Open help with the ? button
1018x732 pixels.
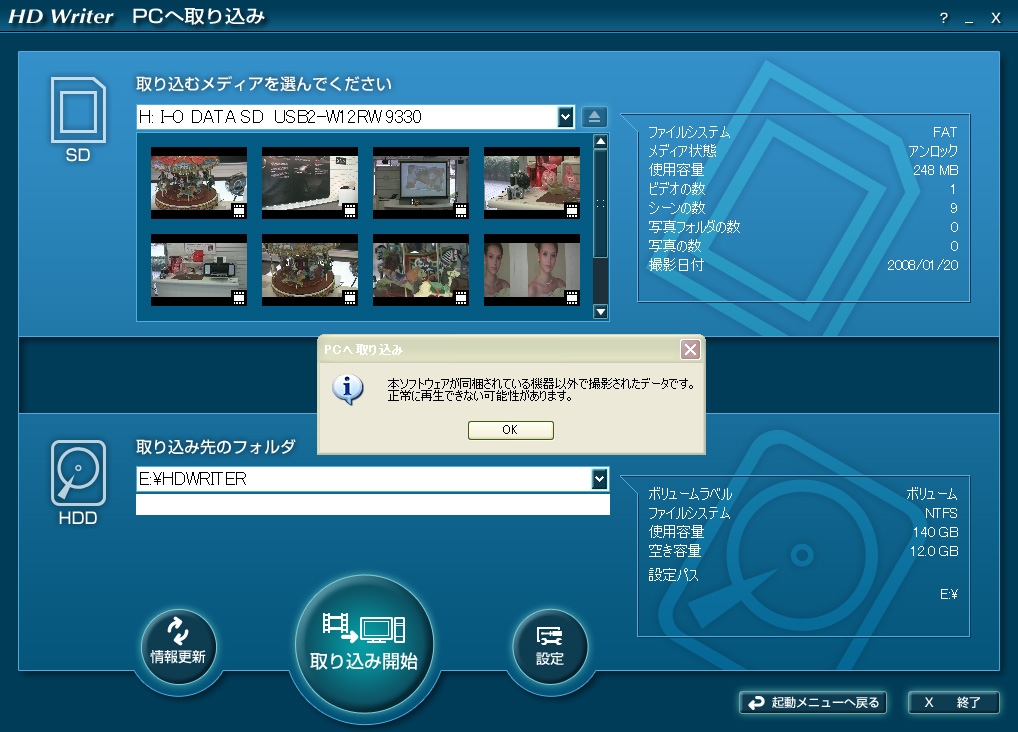click(944, 18)
